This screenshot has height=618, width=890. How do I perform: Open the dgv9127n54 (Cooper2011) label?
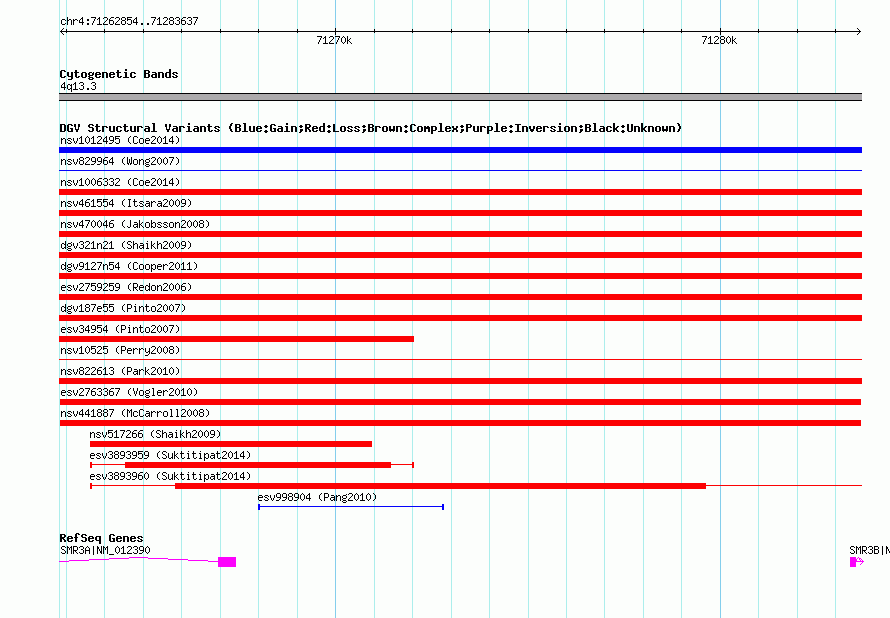(x=129, y=266)
